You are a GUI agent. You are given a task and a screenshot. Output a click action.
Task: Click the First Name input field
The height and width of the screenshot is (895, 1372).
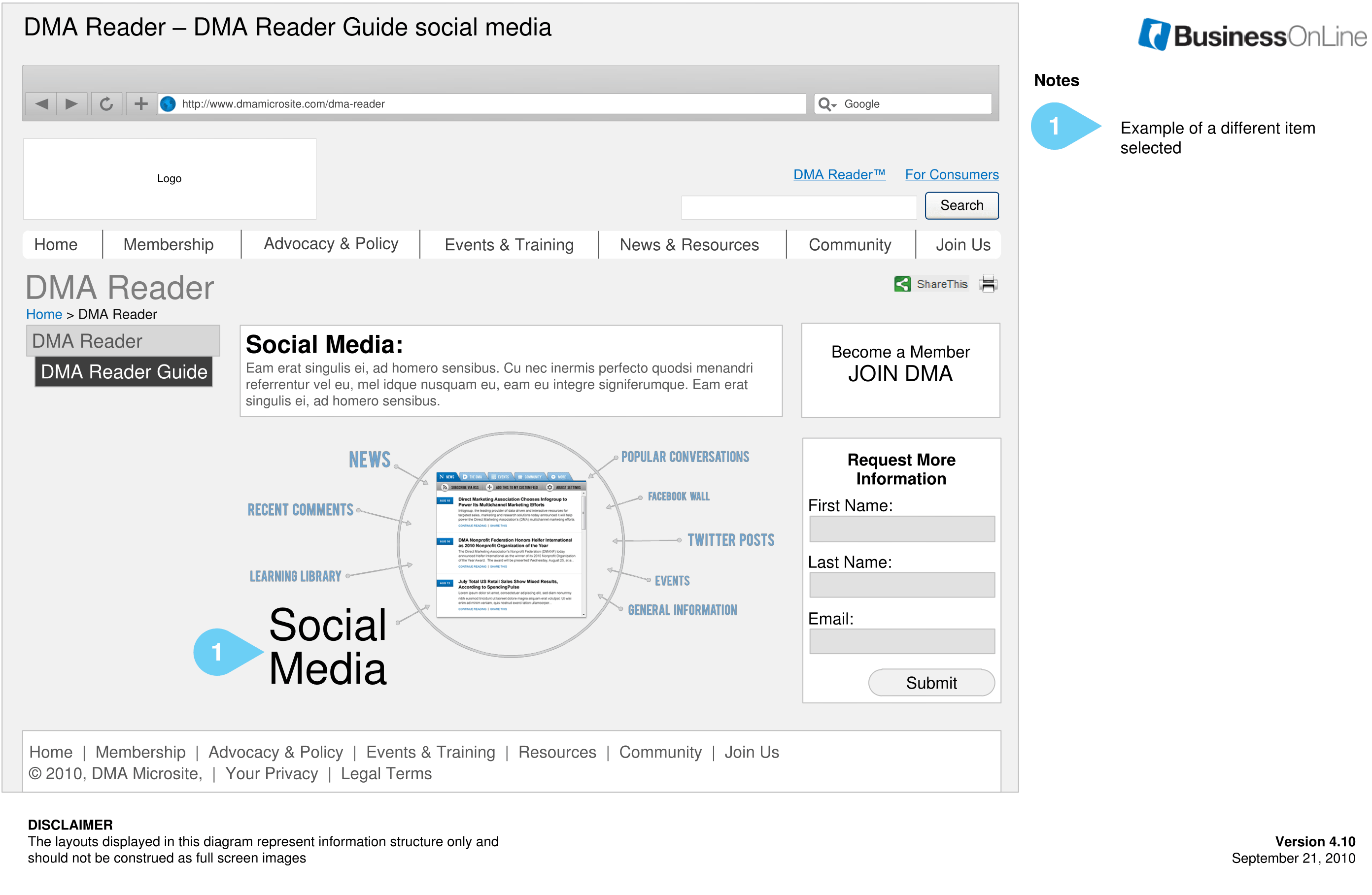click(901, 529)
